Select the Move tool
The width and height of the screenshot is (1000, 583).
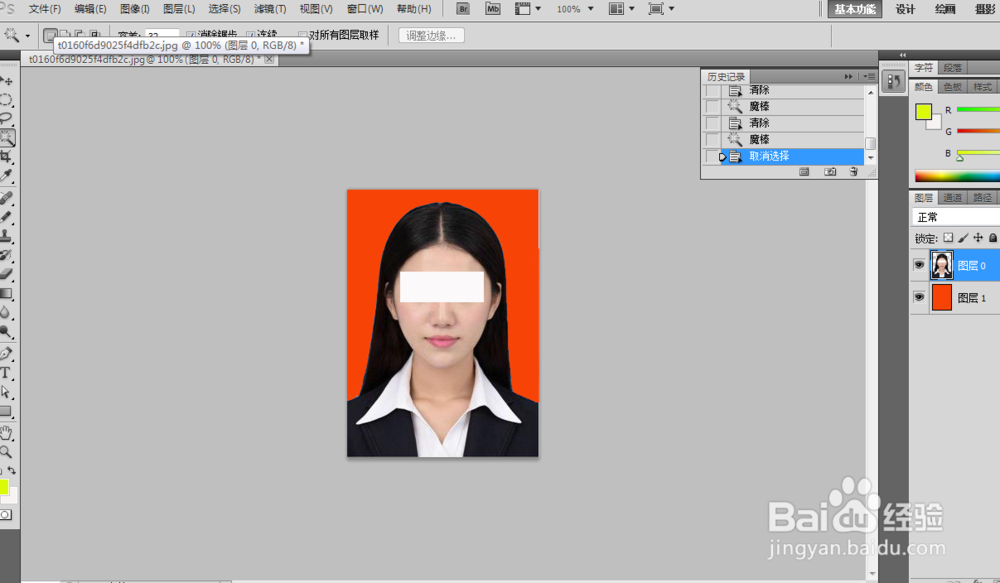(6, 81)
